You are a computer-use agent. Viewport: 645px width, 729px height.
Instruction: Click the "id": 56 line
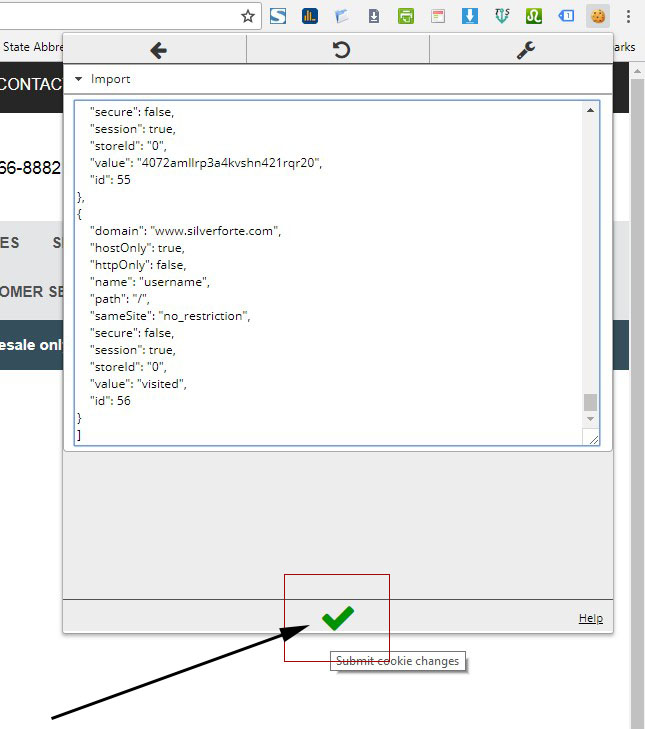pos(110,401)
